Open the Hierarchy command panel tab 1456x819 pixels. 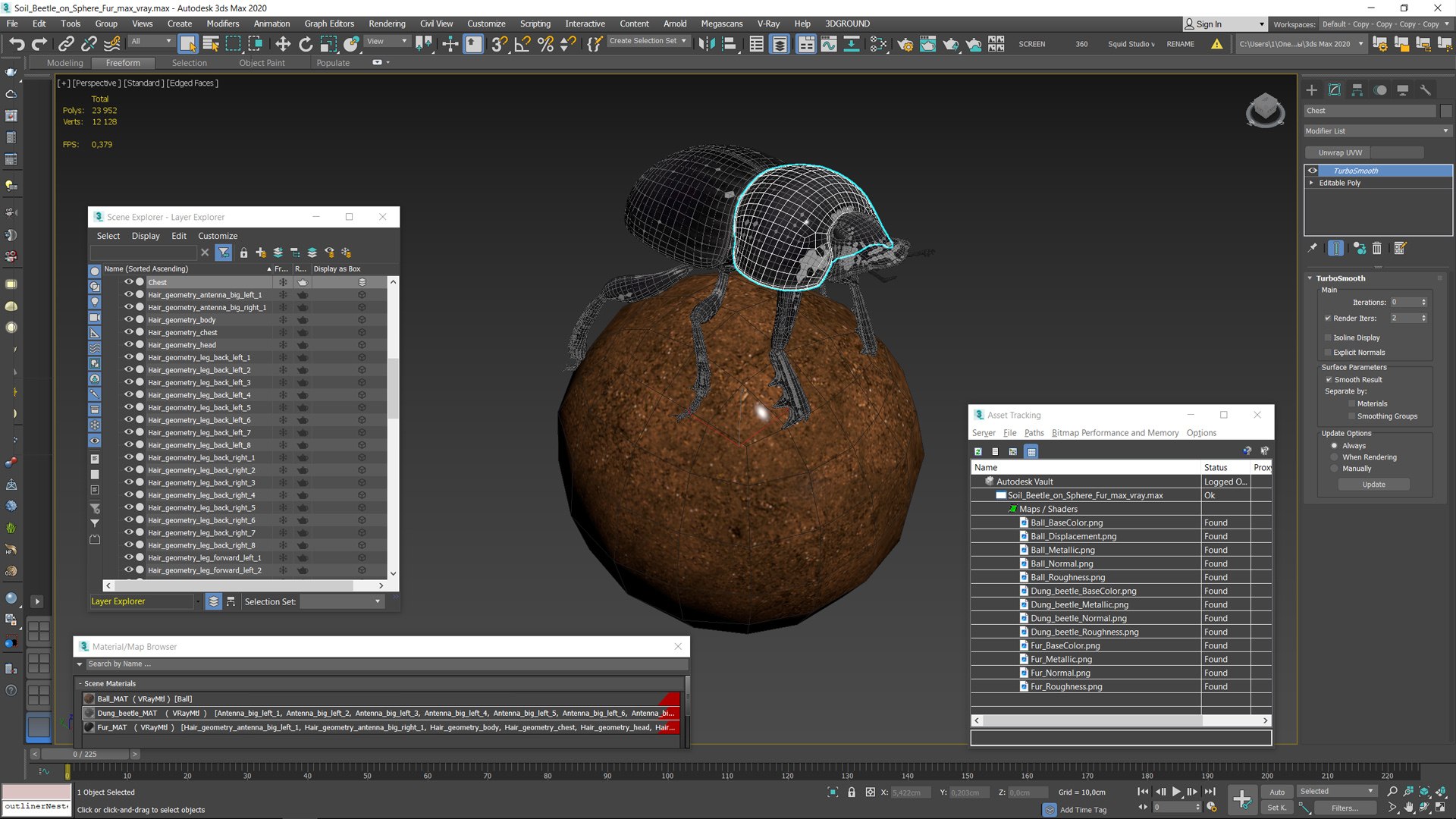(1357, 90)
